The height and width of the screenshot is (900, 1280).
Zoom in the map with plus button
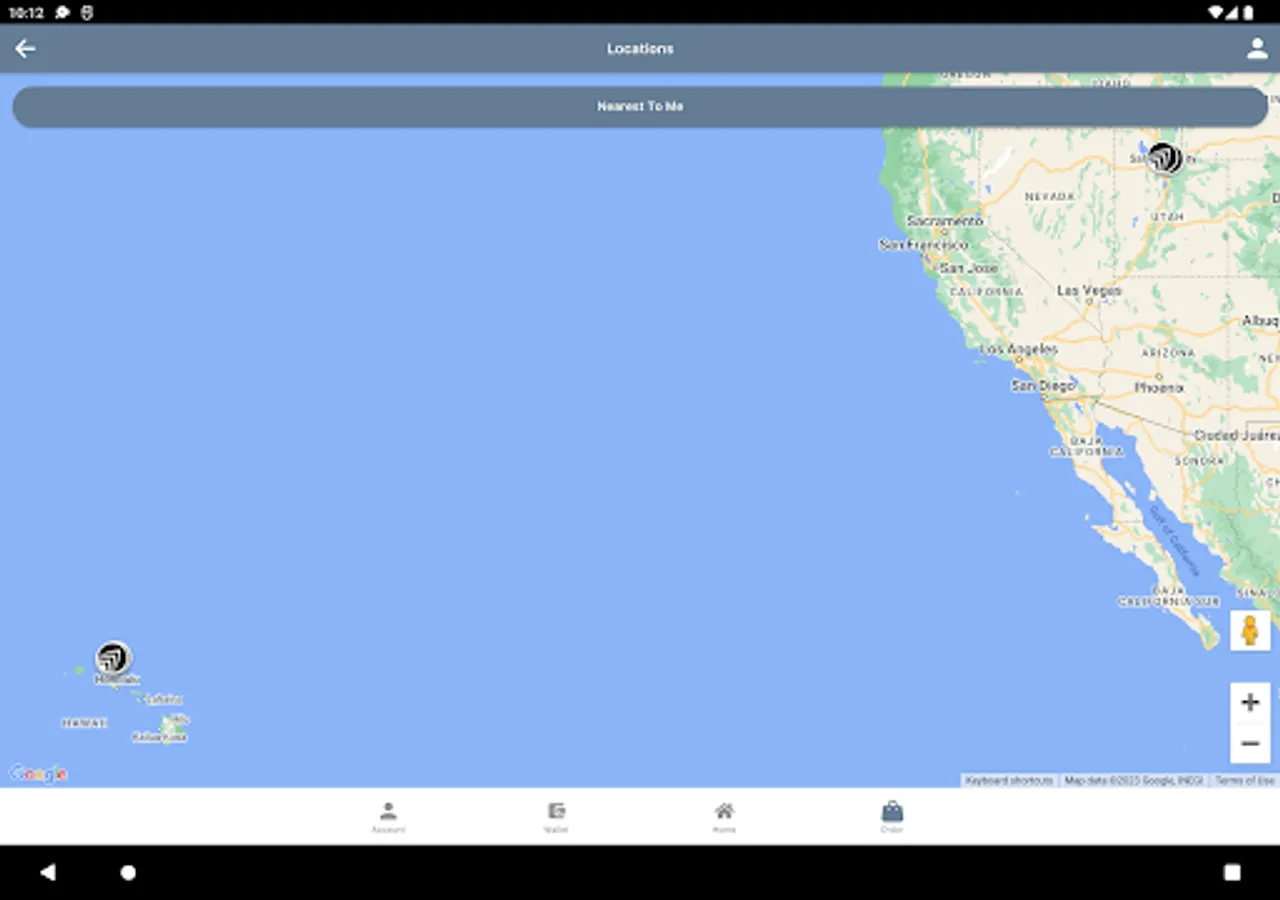pos(1250,703)
